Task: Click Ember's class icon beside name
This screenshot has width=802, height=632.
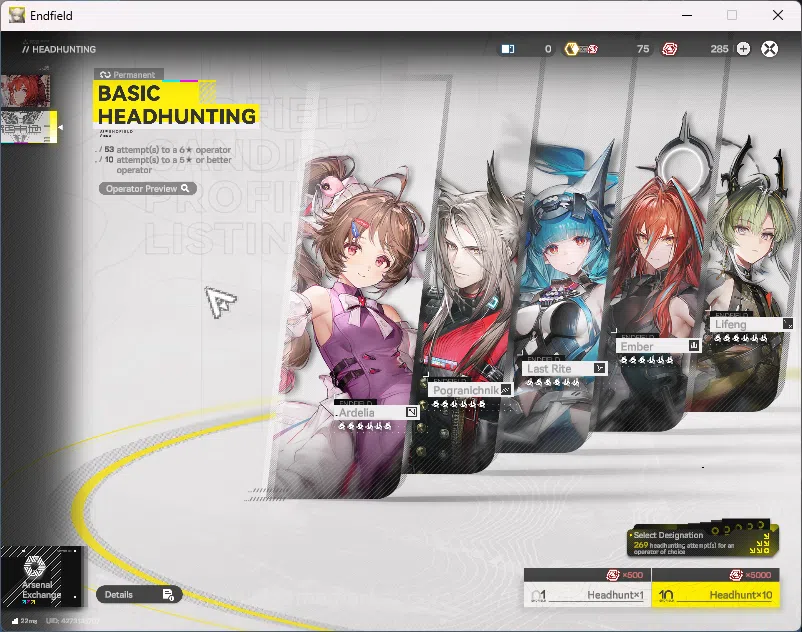Action: click(x=694, y=346)
